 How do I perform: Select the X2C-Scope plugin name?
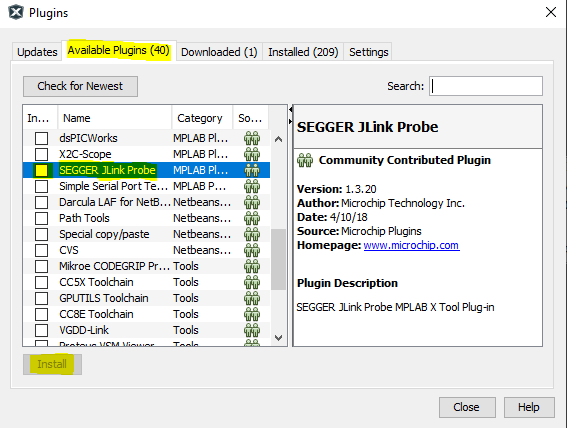pyautogui.click(x=85, y=154)
